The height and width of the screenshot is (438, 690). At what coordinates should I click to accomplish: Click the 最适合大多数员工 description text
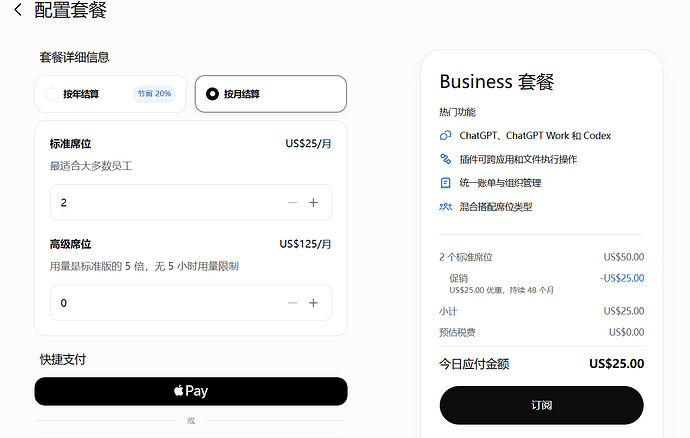91,166
